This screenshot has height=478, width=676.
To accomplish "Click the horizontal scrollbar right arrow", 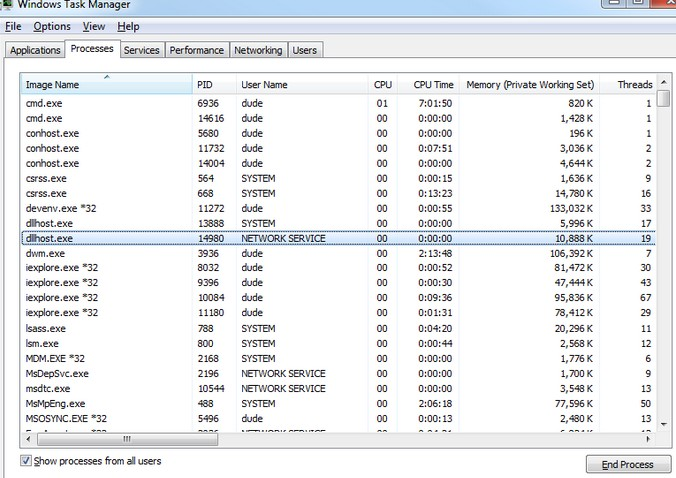I will pyautogui.click(x=648, y=439).
